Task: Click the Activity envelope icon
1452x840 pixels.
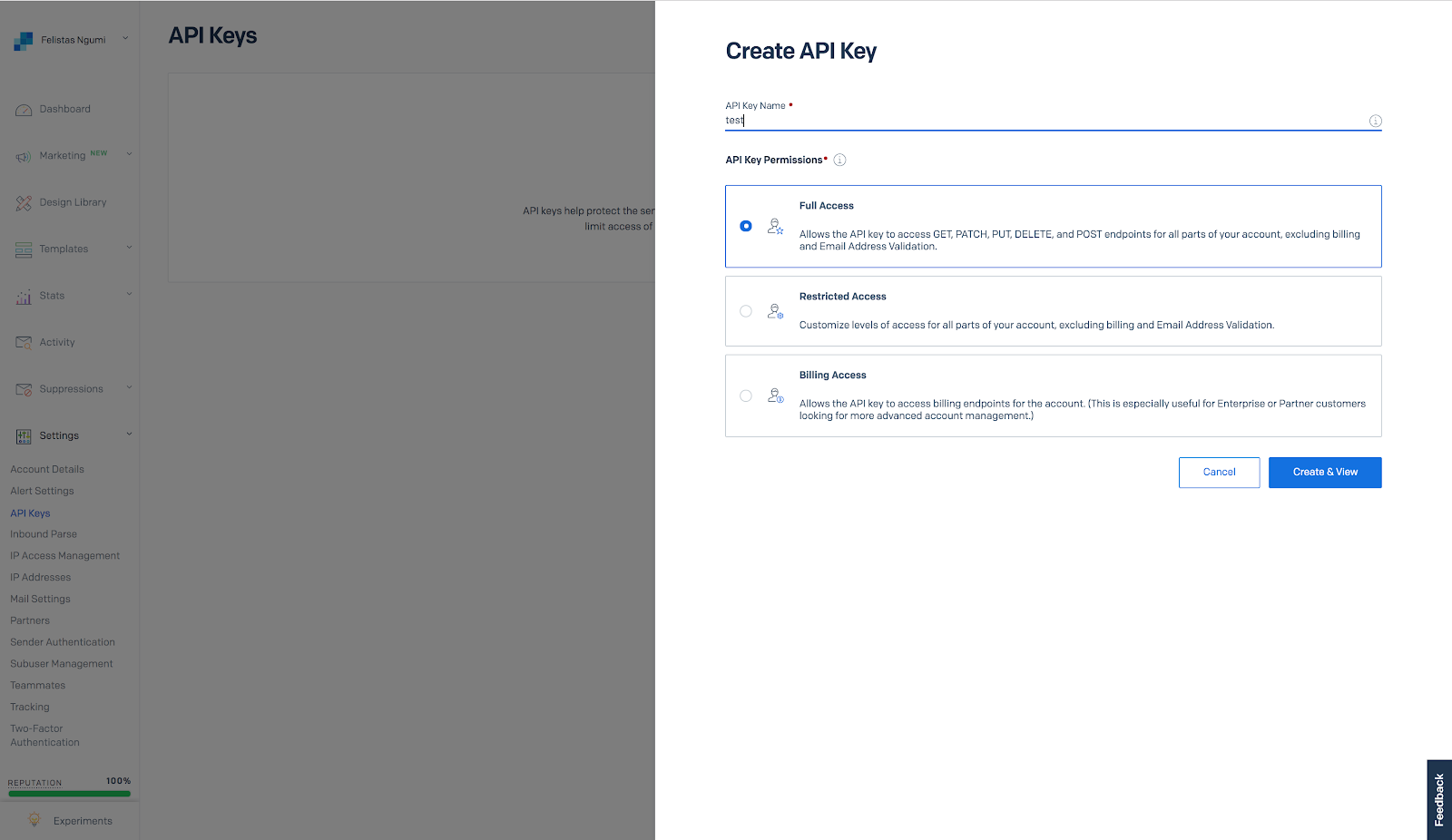Action: (24, 342)
